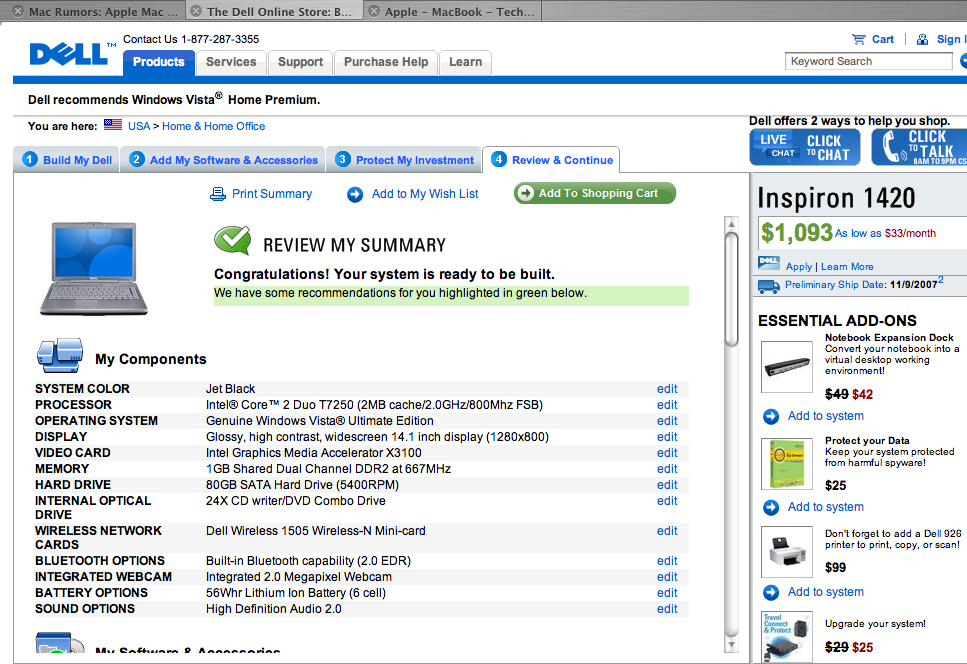Edit the Operating System selection
The height and width of the screenshot is (664, 967).
click(667, 421)
